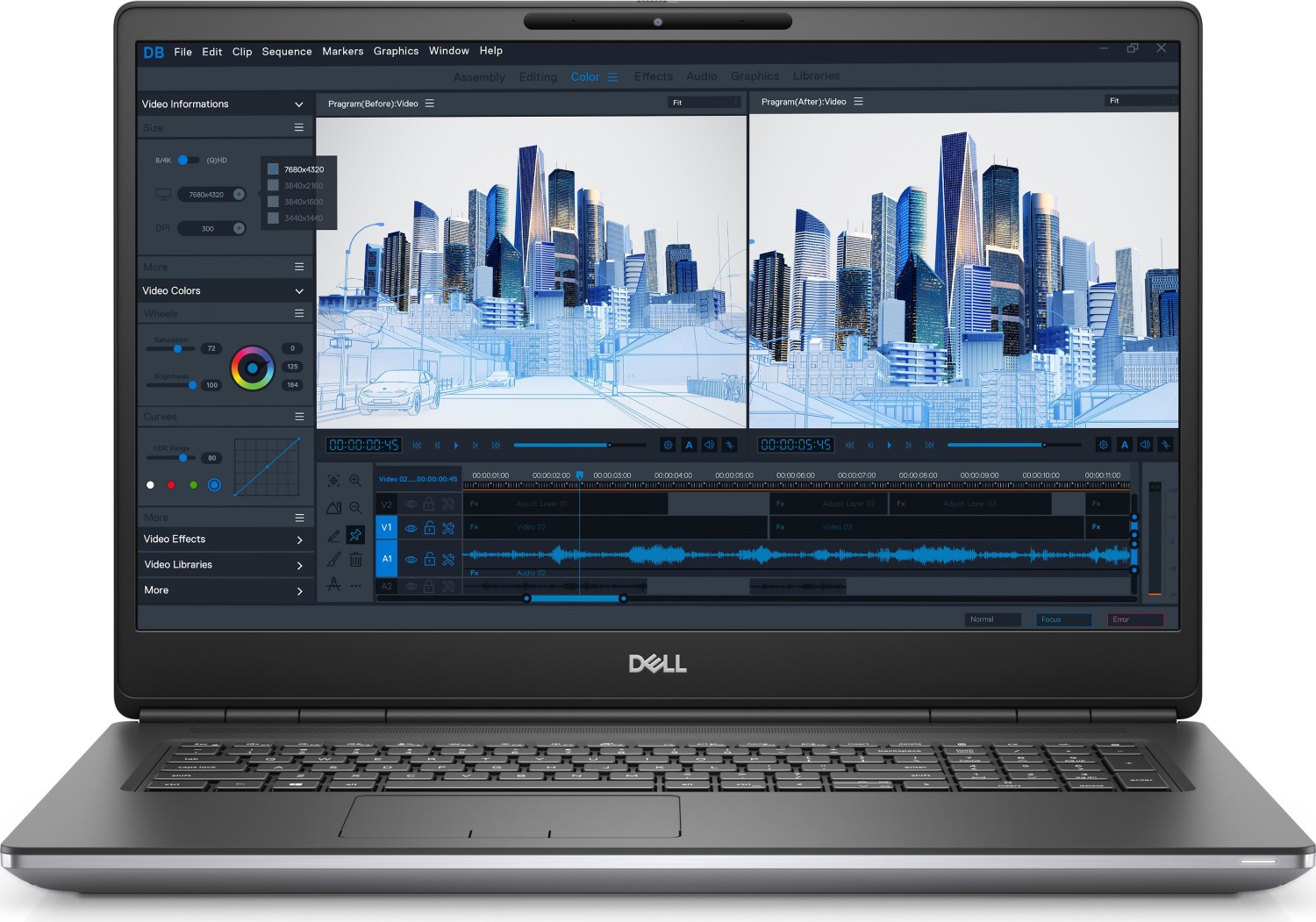Click the trash can icon to delete

coord(355,559)
